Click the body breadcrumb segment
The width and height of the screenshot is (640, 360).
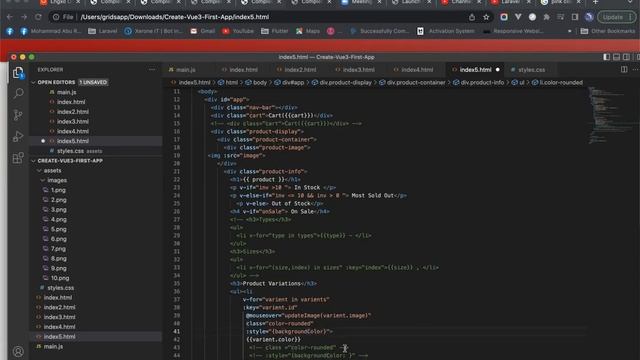[256, 82]
